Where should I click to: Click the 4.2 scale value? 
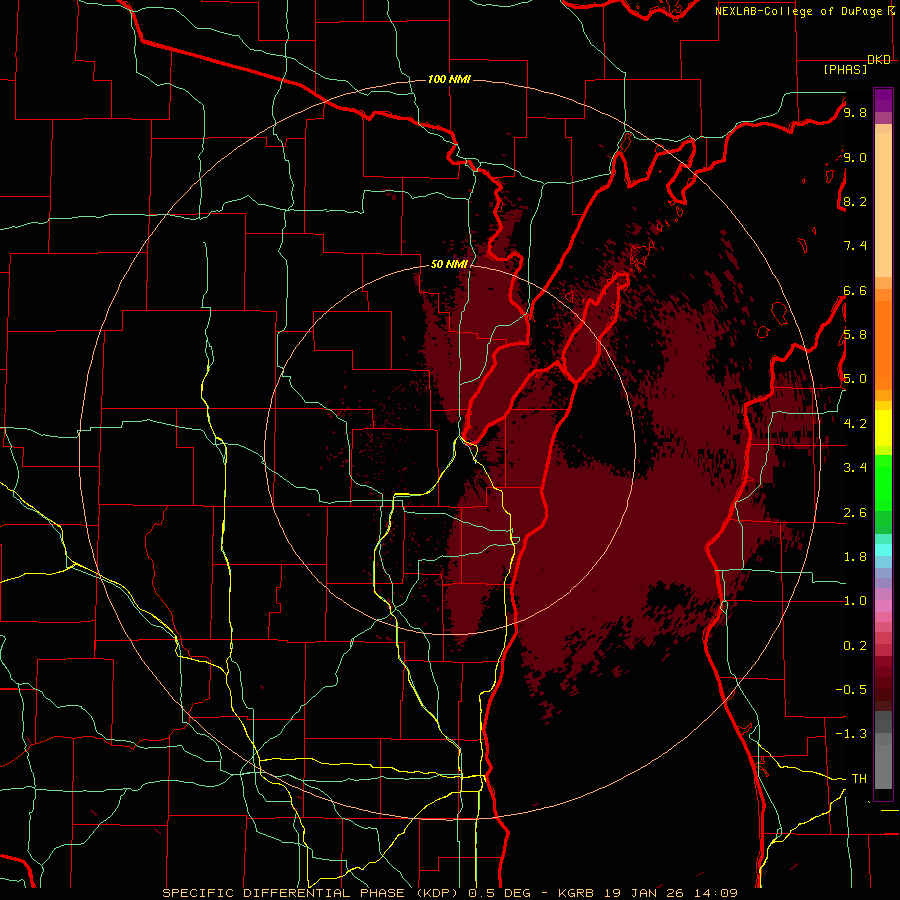click(855, 424)
